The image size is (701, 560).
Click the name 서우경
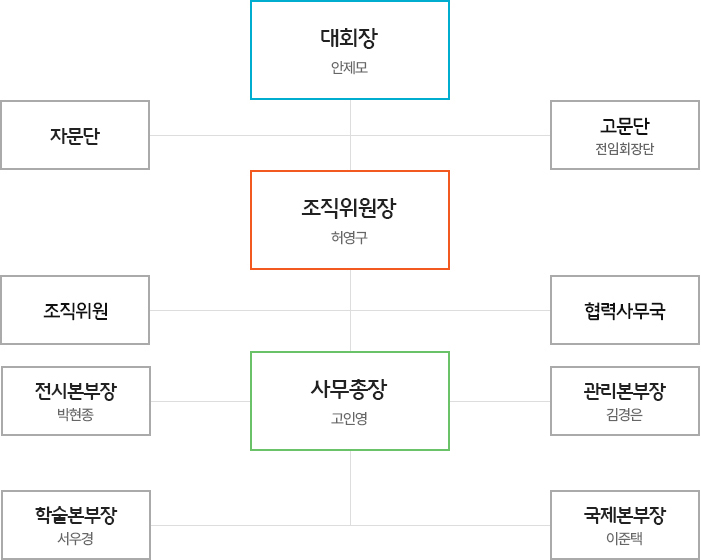[76, 539]
